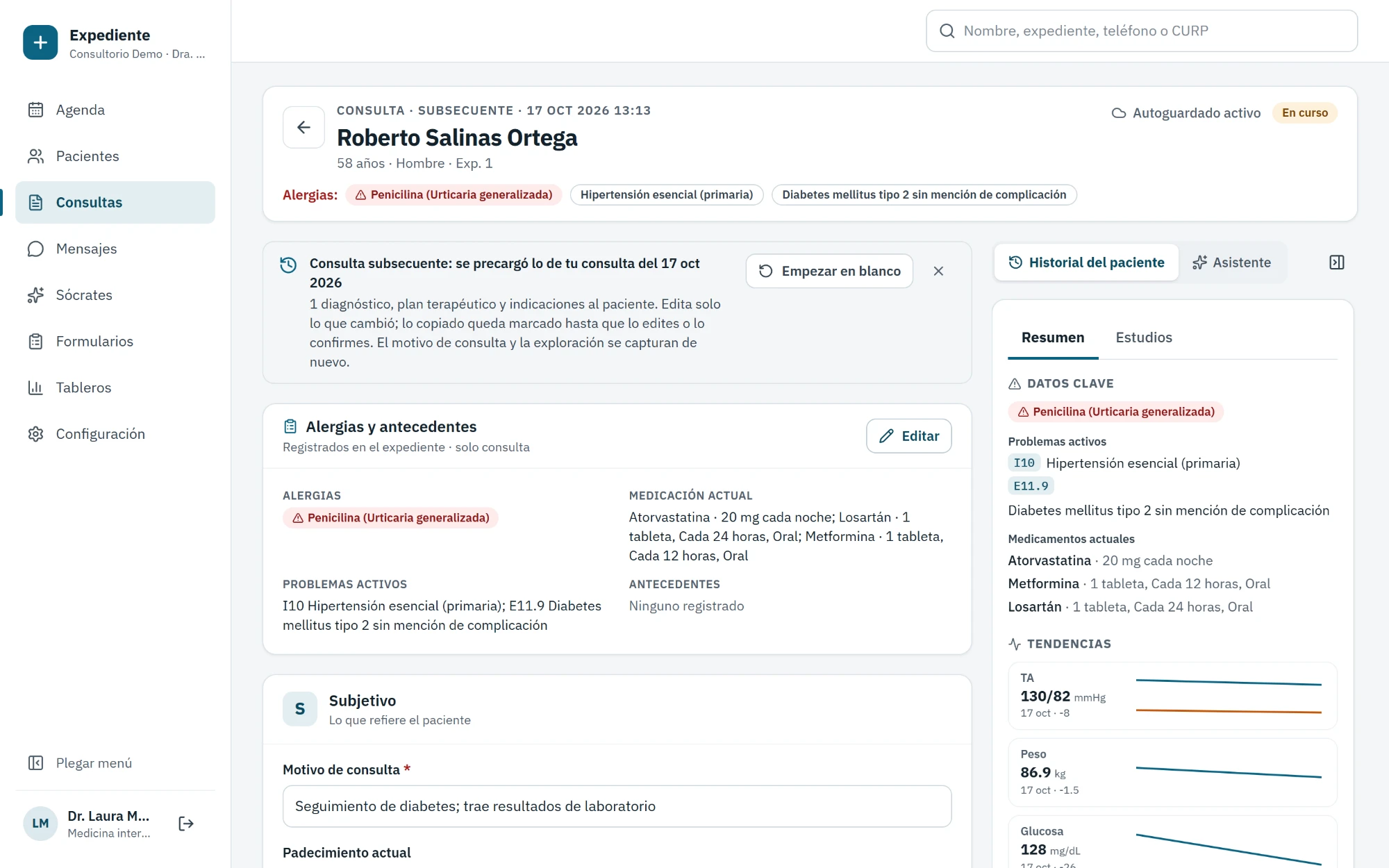Click the LM user avatar
The height and width of the screenshot is (868, 1389).
40,824
